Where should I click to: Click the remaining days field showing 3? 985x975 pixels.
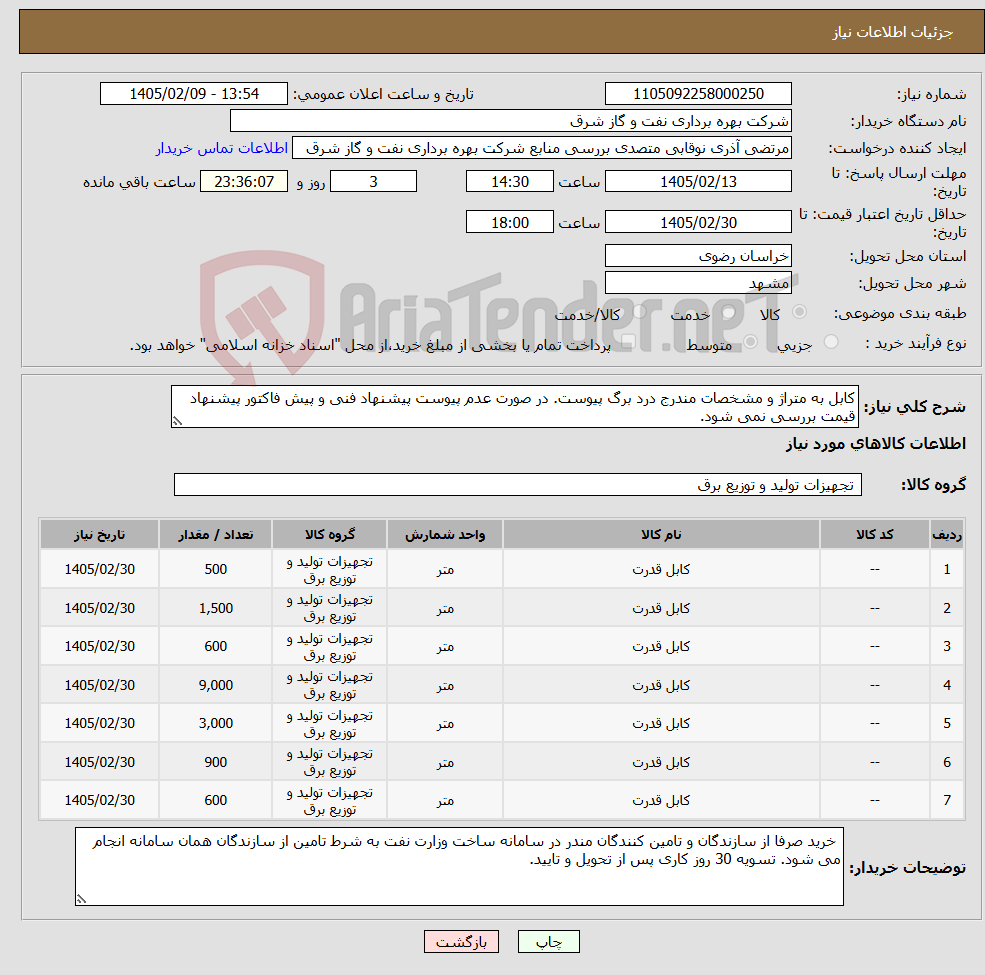[373, 182]
